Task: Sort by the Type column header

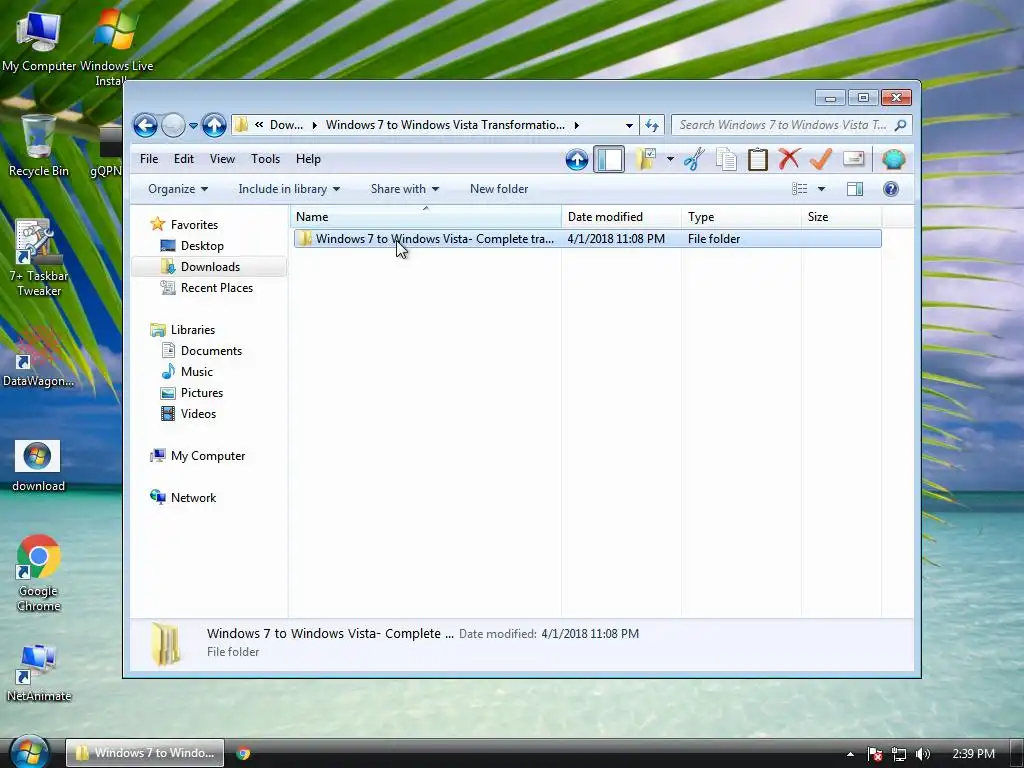Action: point(741,217)
